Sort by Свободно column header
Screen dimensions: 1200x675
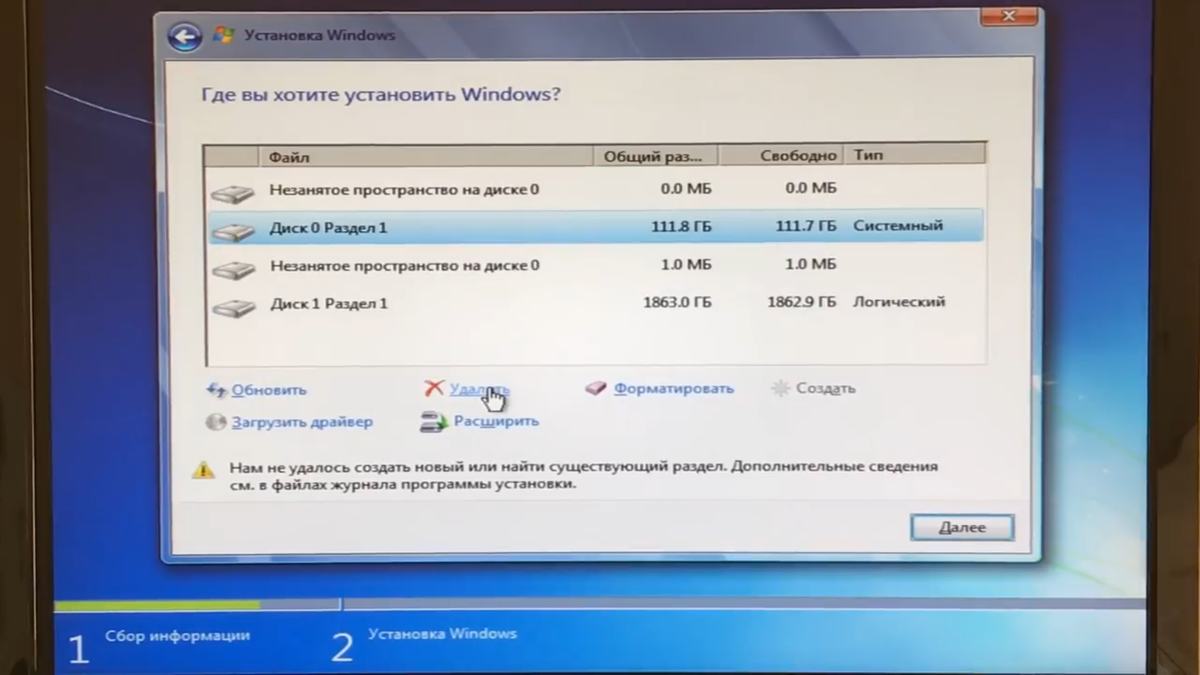point(783,155)
